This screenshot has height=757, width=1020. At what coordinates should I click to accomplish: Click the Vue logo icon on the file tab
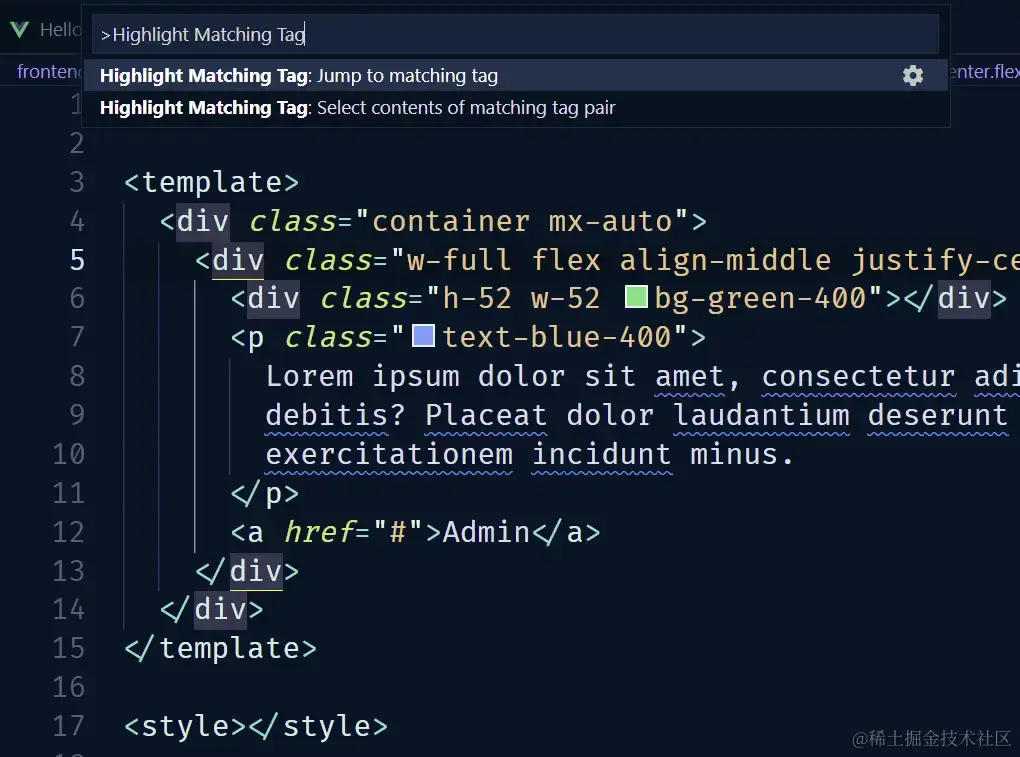(19, 30)
